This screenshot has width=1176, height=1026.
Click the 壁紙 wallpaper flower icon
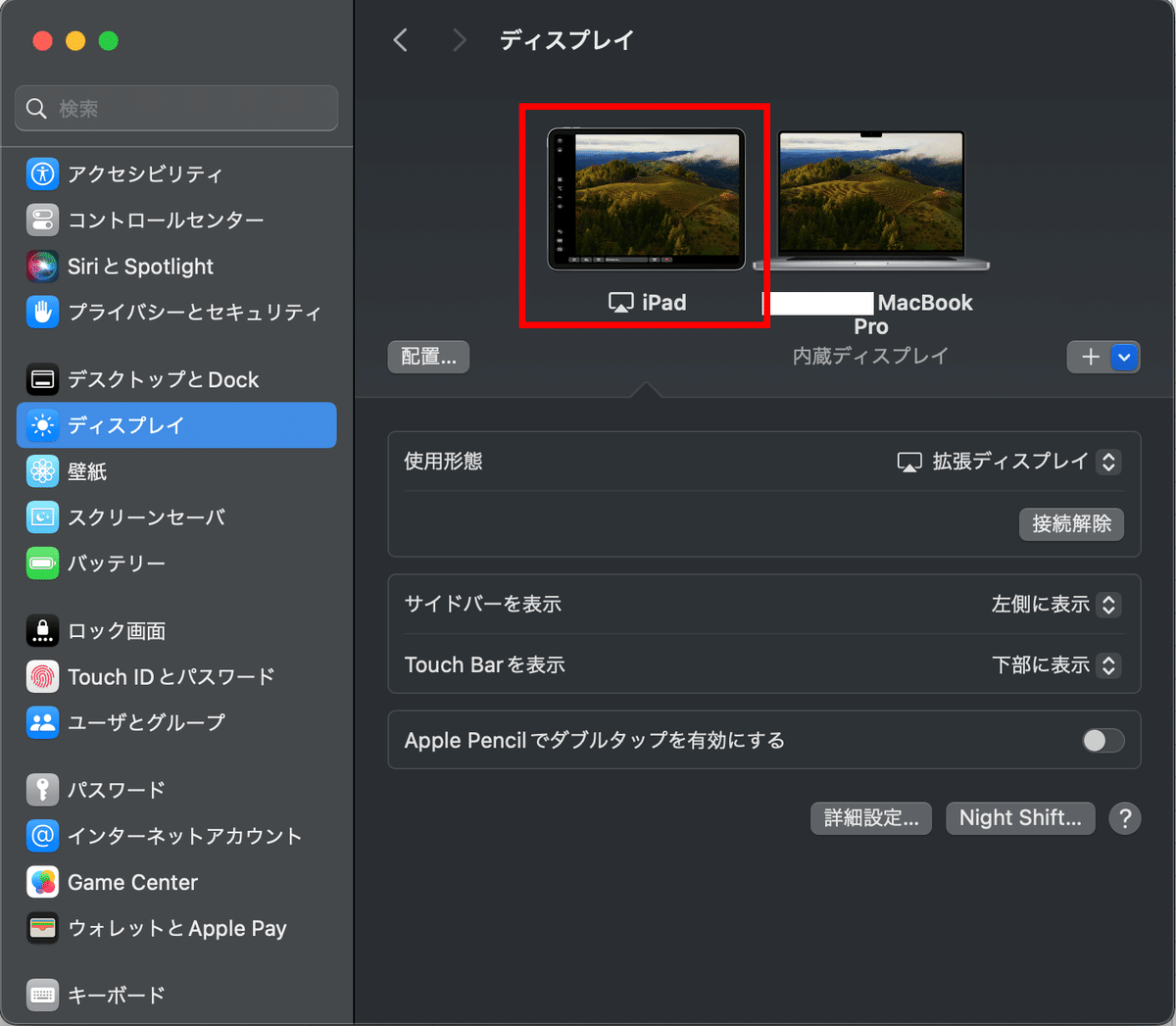[42, 471]
